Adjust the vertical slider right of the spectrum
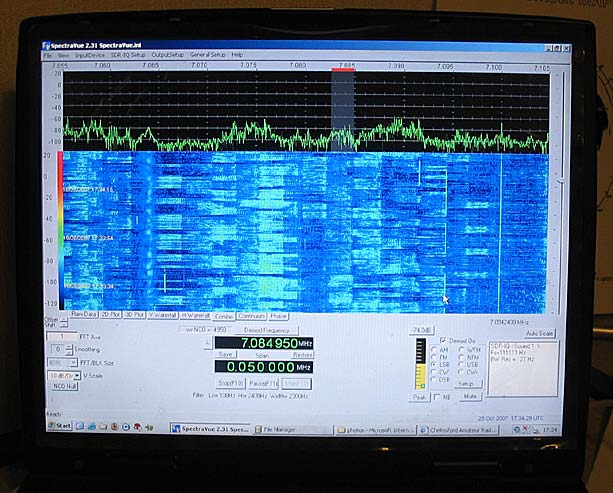 (561, 182)
